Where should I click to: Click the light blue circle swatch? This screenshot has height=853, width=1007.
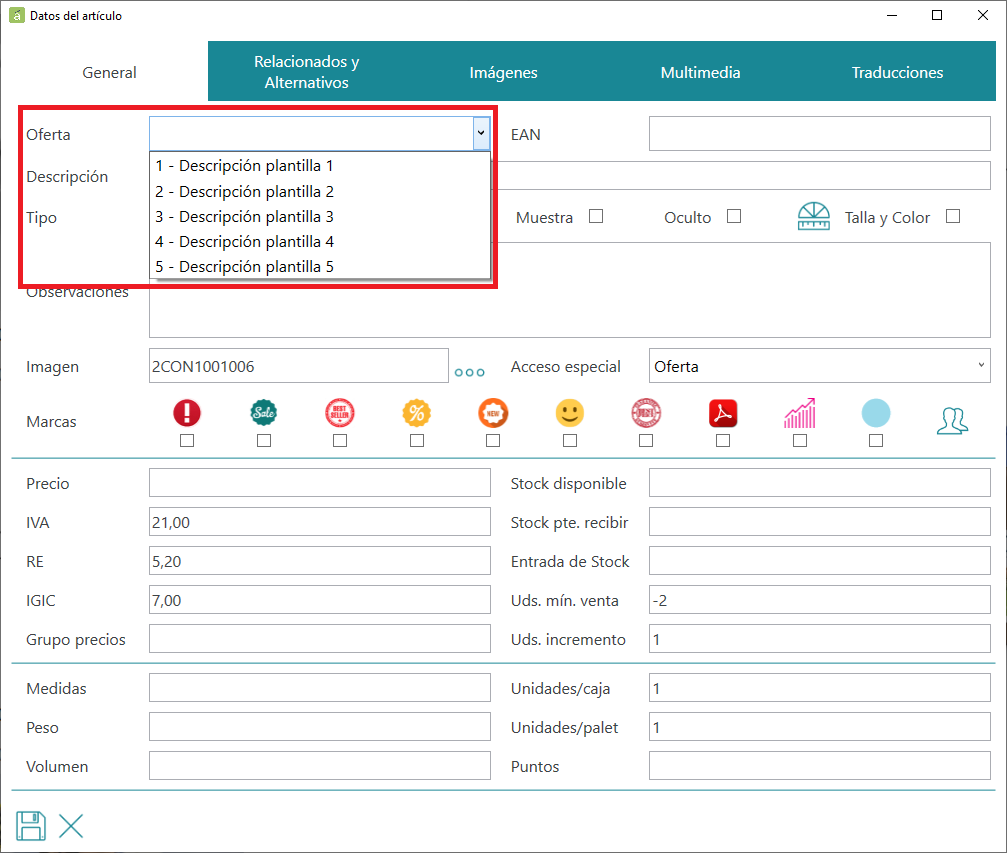pos(876,413)
